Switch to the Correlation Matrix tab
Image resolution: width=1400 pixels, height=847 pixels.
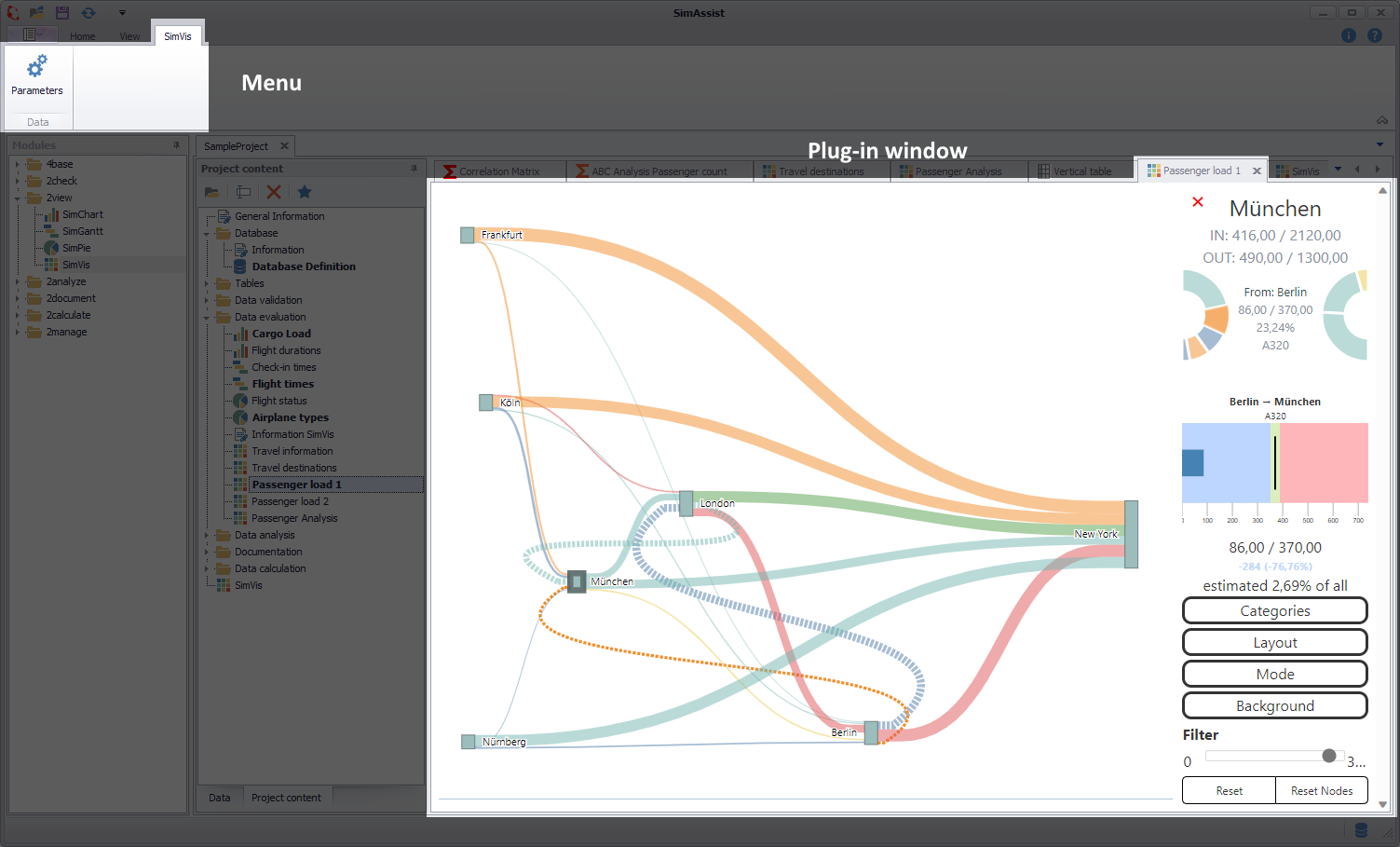498,171
